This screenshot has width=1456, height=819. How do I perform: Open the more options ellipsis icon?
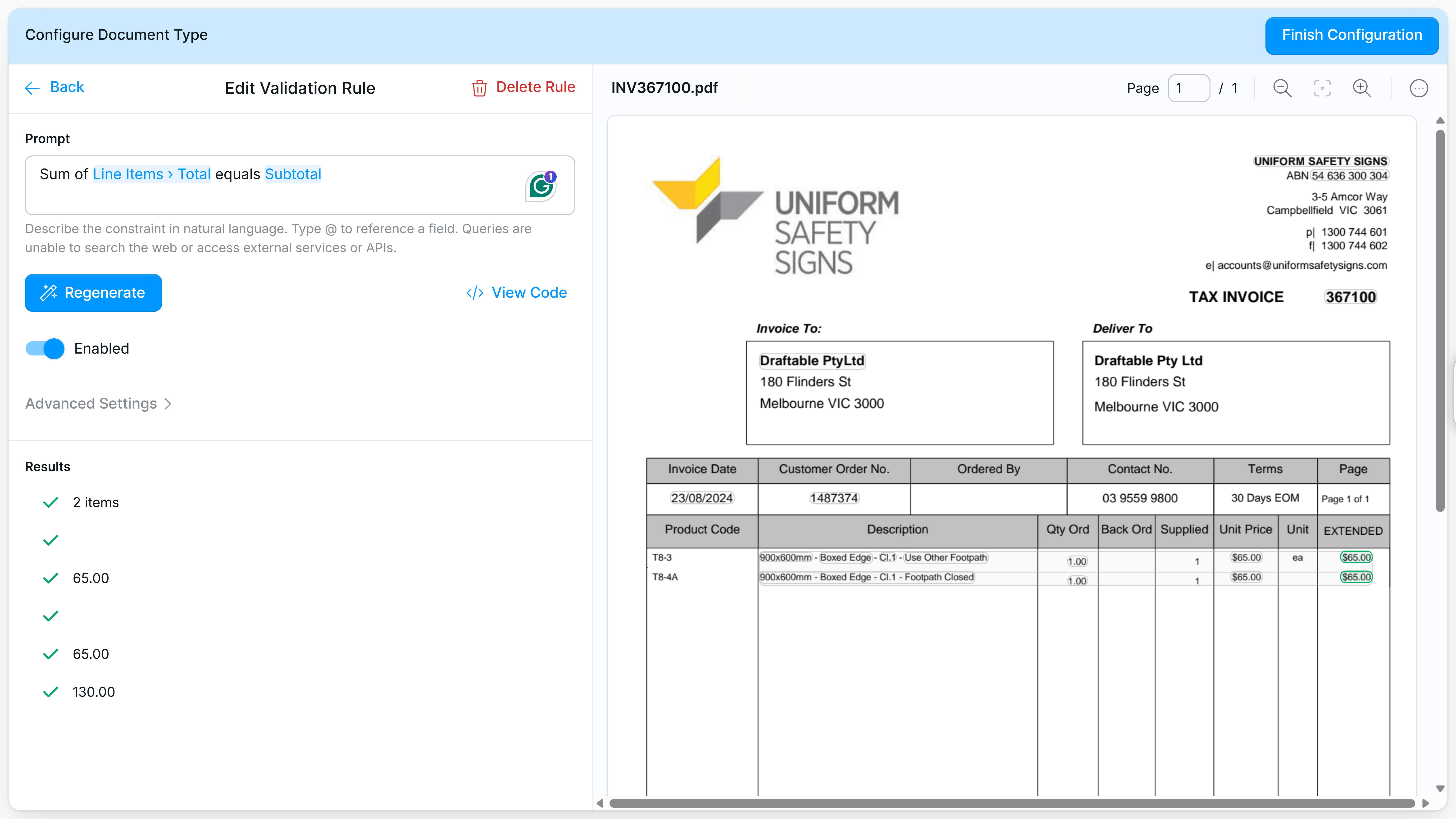coord(1419,88)
